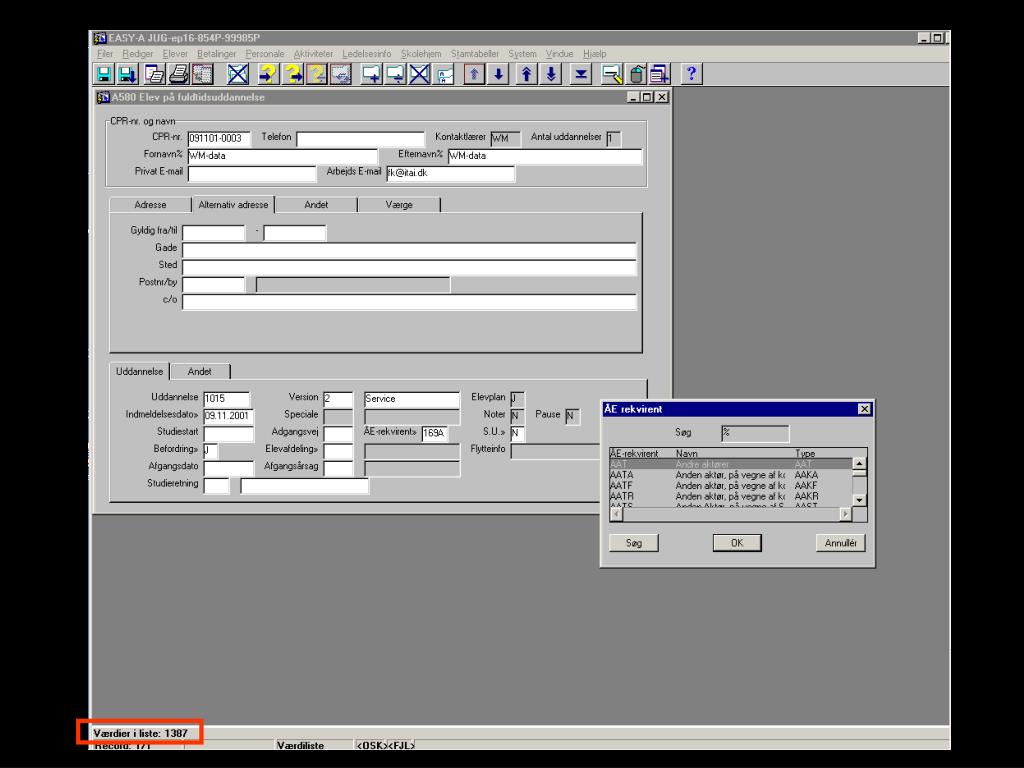Click greyed yellow question mark toolbar icon
Image resolution: width=1024 pixels, height=768 pixels.
pos(317,74)
